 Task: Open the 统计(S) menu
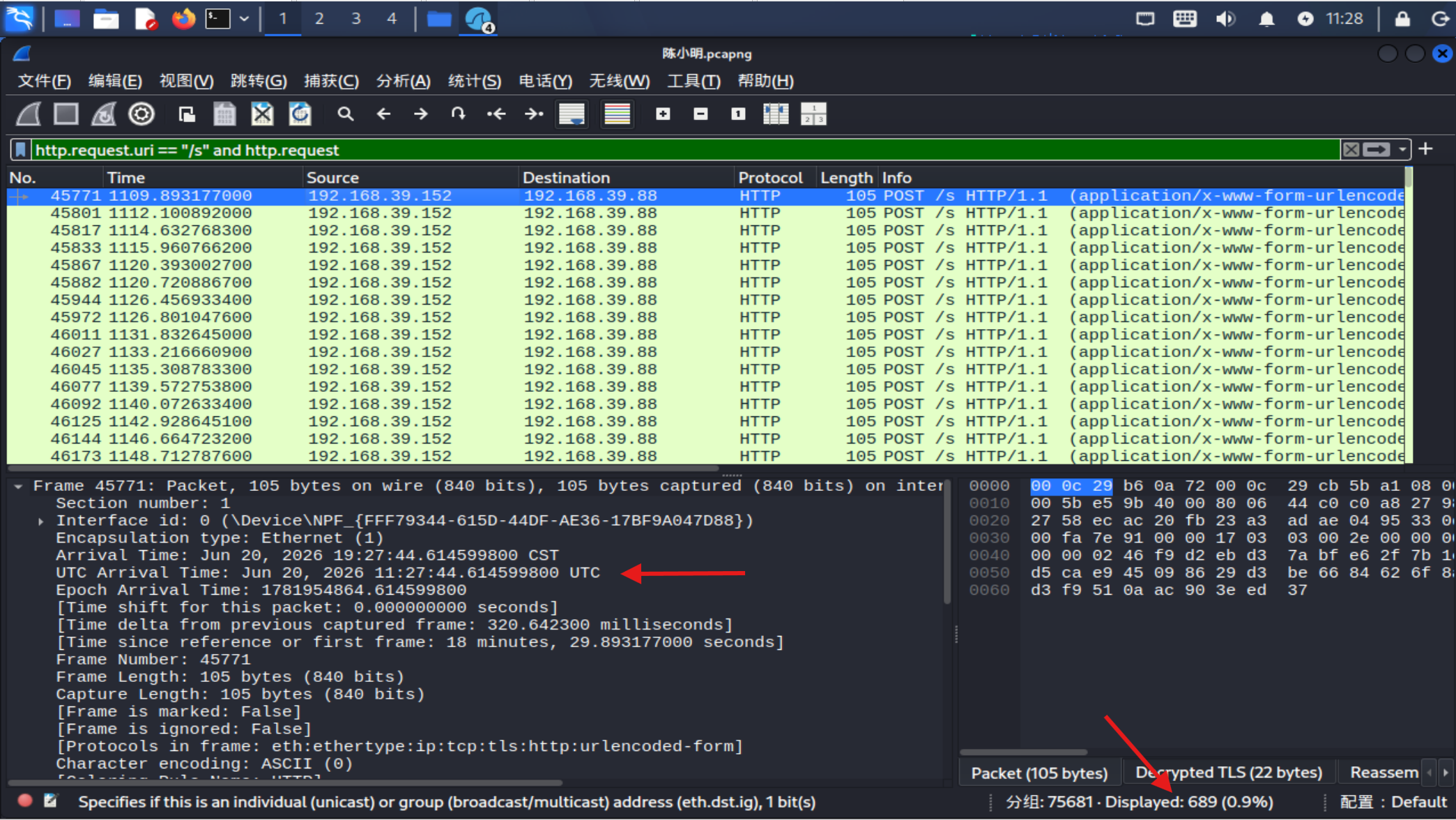[475, 81]
